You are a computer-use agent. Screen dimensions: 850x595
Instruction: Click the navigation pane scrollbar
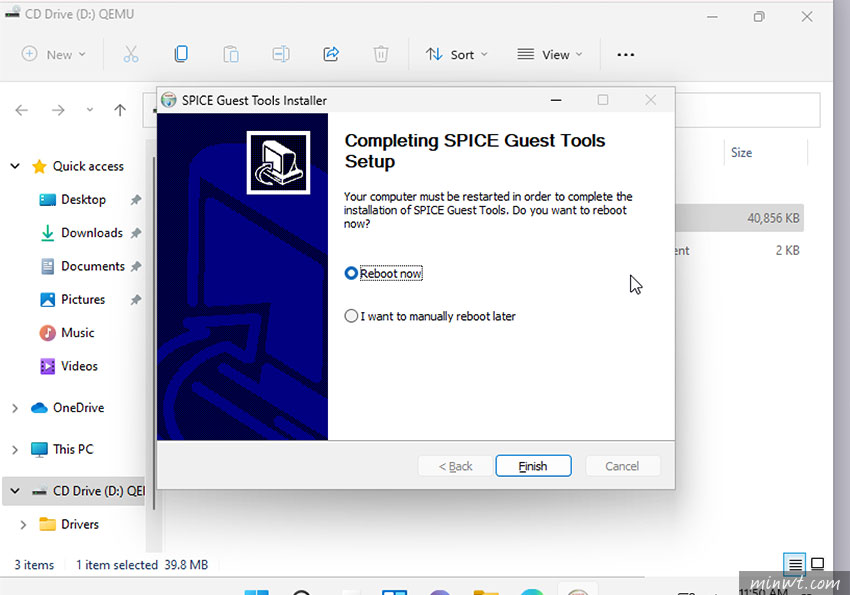click(x=154, y=333)
